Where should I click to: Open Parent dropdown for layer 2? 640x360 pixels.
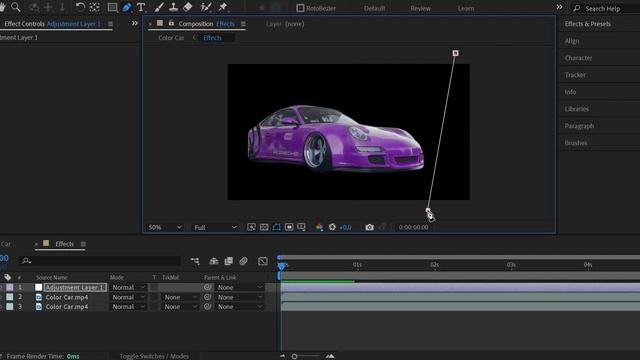click(240, 297)
